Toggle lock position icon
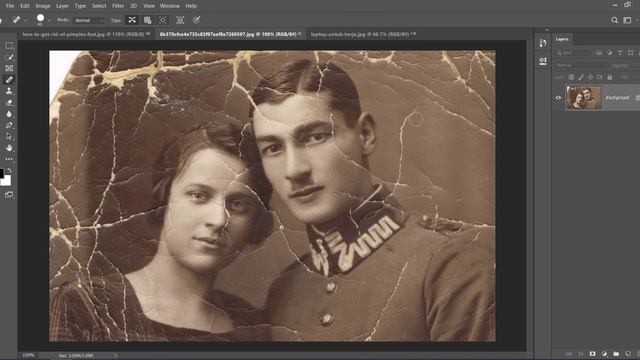Screen dimensions: 640x360 (x=590, y=77)
